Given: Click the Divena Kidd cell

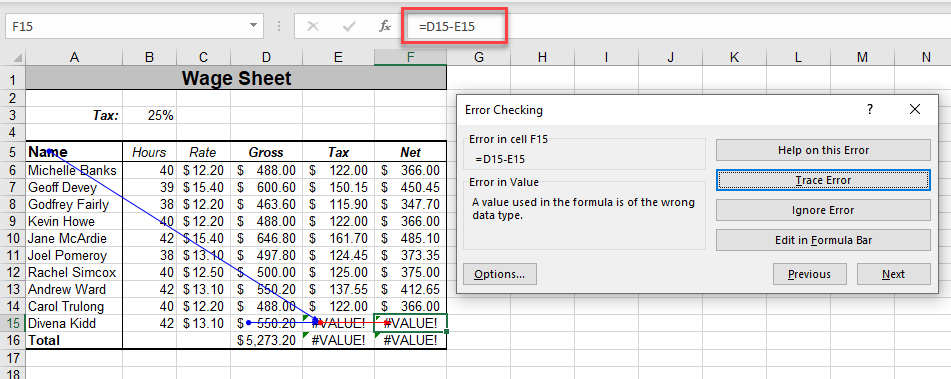Looking at the screenshot, I should tap(74, 323).
